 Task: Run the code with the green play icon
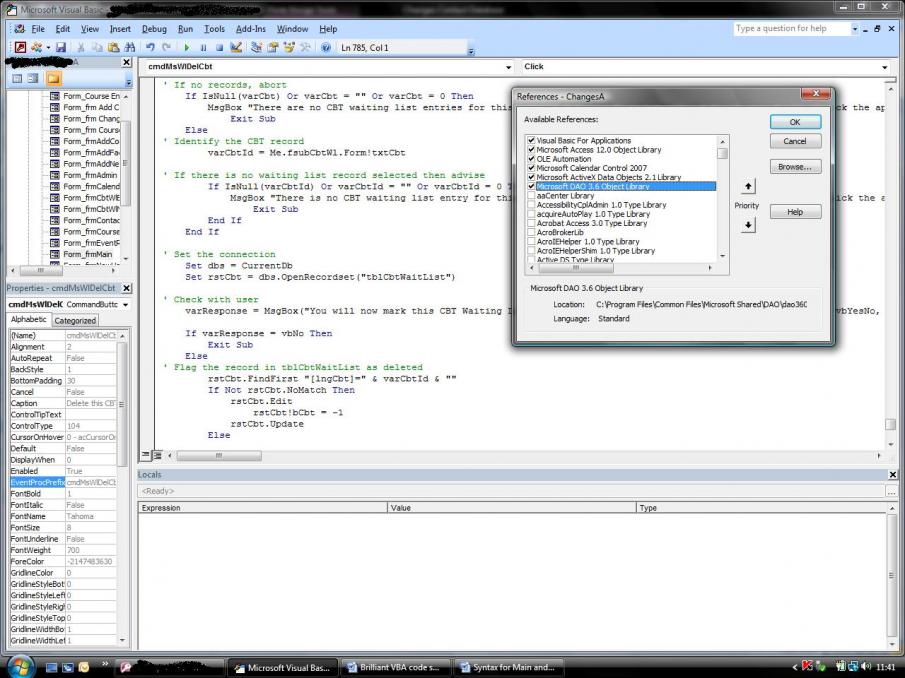pos(186,47)
